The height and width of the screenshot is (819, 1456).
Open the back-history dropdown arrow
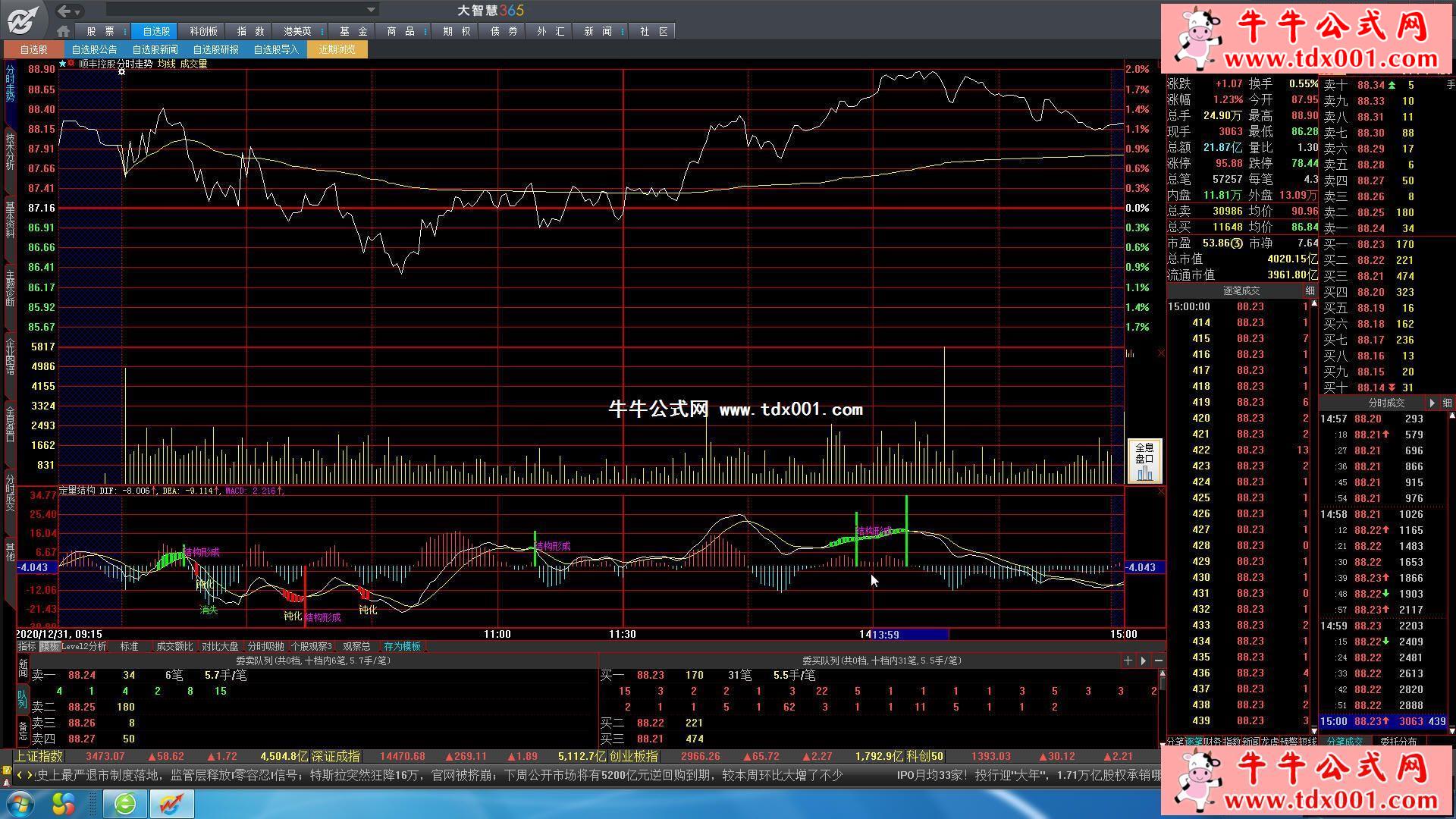pos(78,11)
